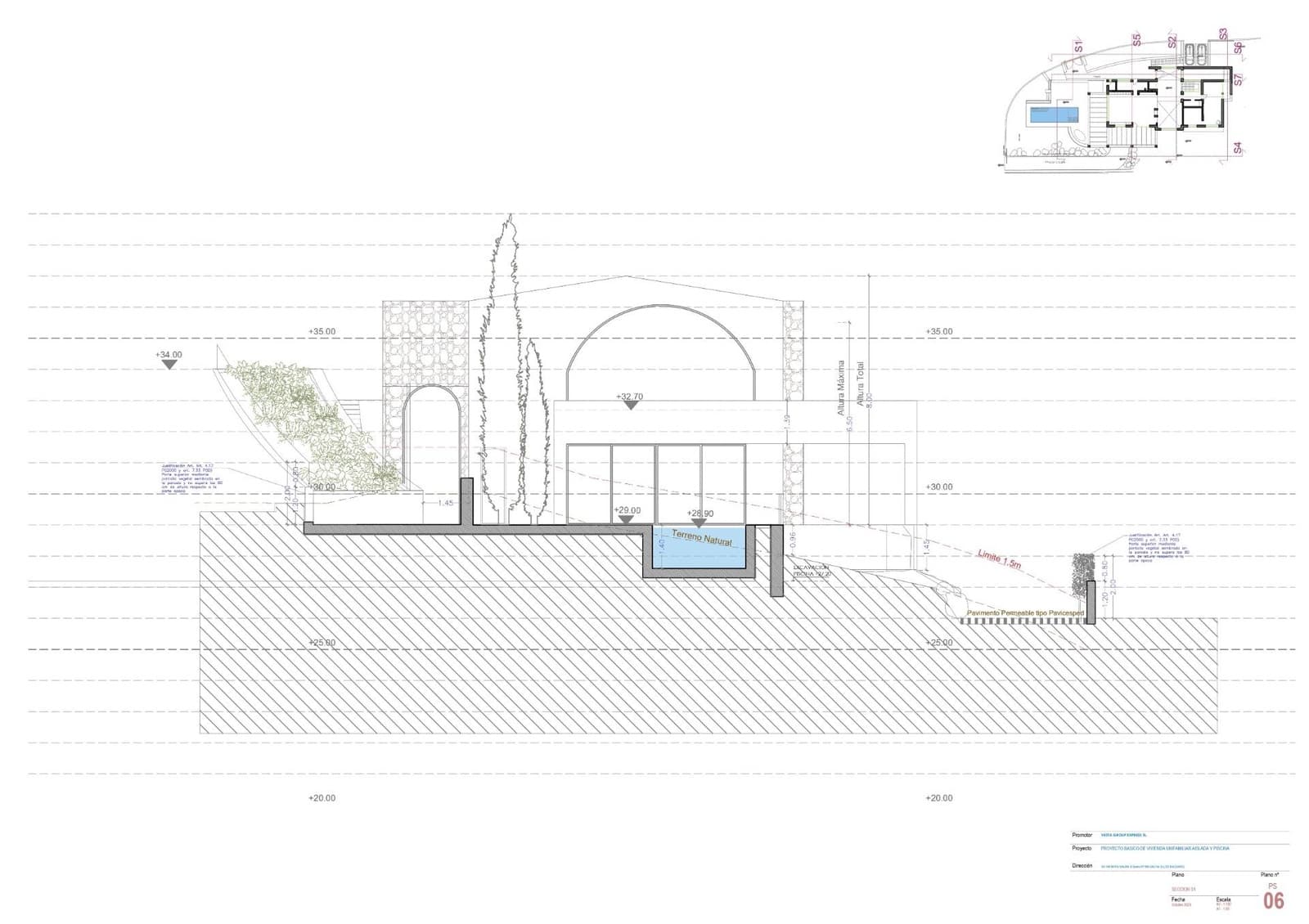Select the SECCION plan title field

pyautogui.click(x=1182, y=887)
